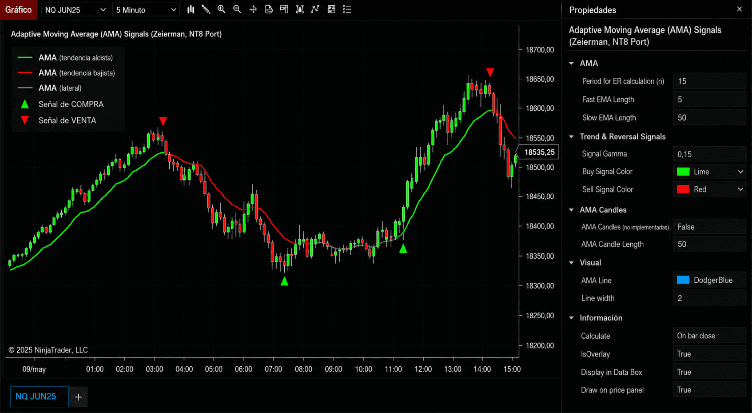Collapse the Visual section
752x413 pixels.
click(x=572, y=262)
